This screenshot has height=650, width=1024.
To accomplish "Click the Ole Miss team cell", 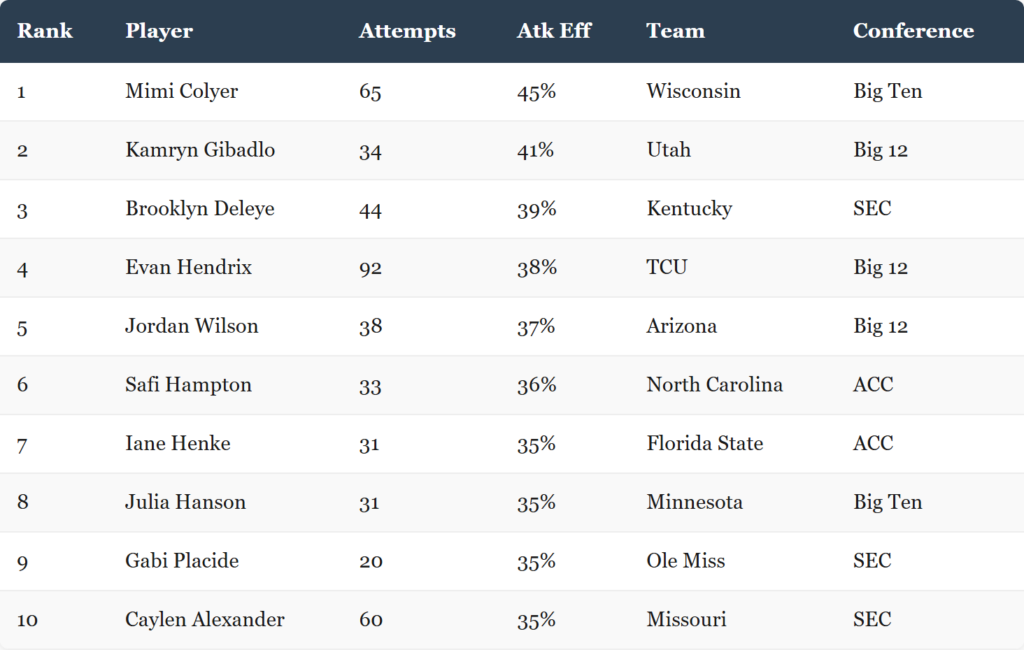I will tap(686, 561).
